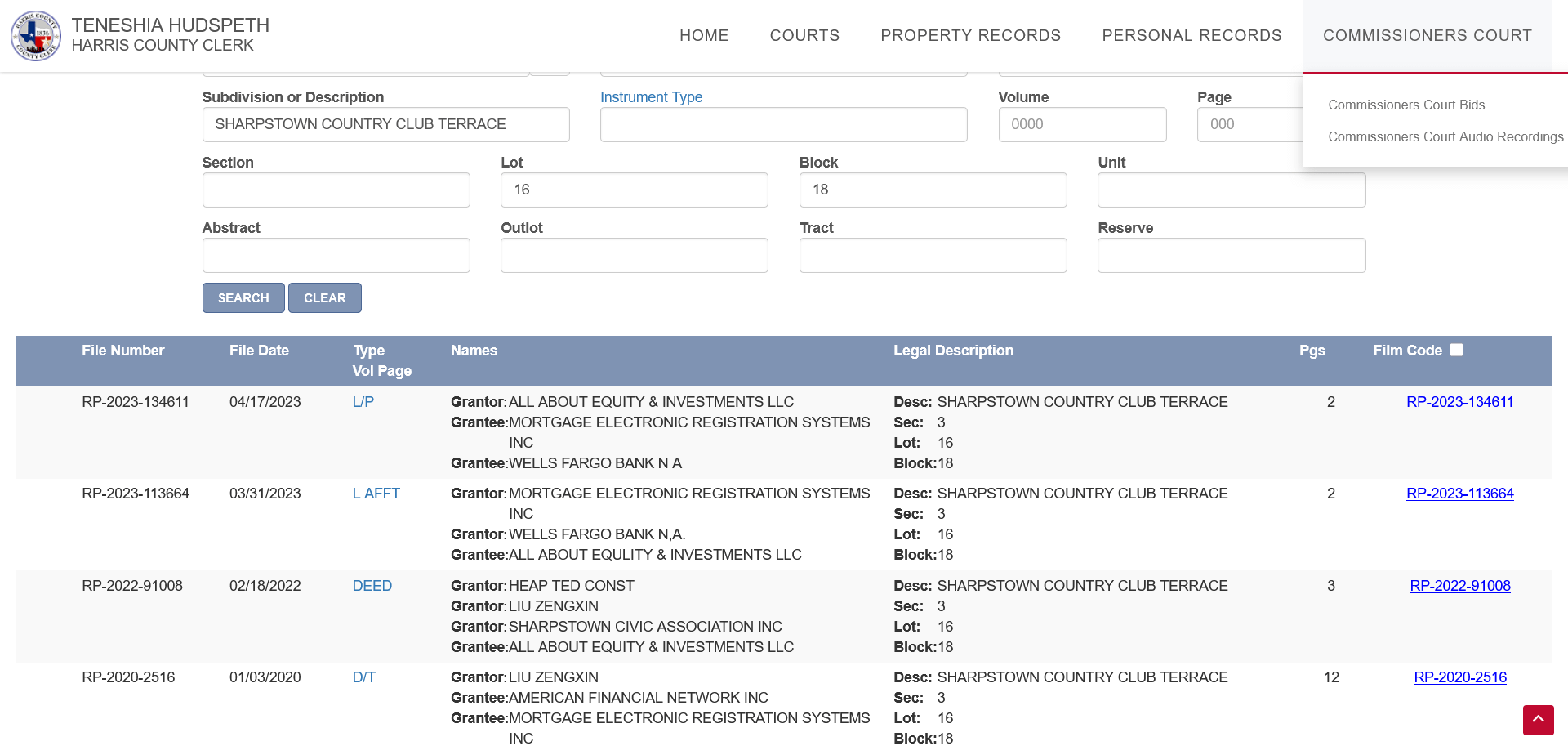This screenshot has height=746, width=1568.
Task: Focus the Subdivision or Description field
Action: point(385,124)
